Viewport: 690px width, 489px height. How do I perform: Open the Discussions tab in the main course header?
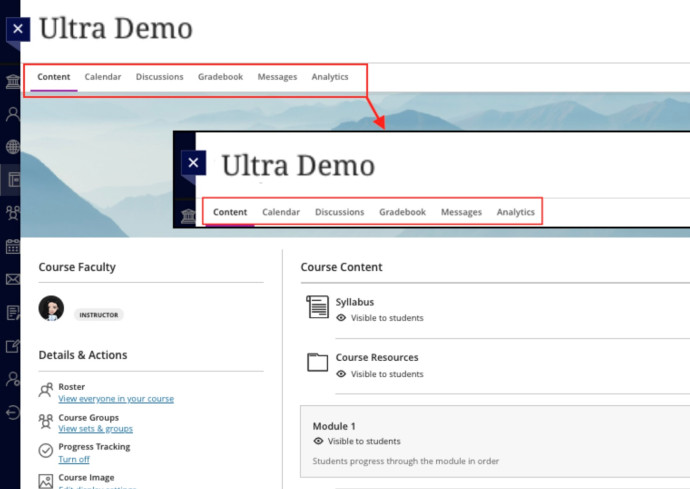(x=159, y=77)
